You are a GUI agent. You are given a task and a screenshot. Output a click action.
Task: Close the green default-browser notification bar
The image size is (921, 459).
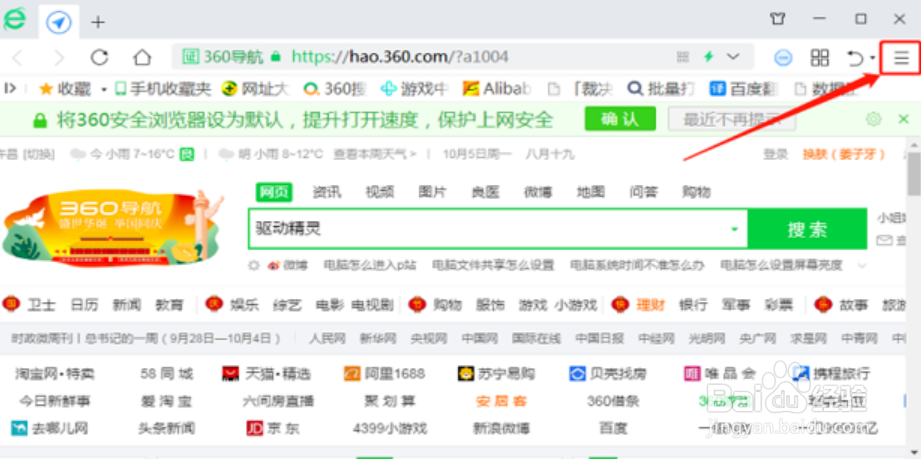[904, 119]
